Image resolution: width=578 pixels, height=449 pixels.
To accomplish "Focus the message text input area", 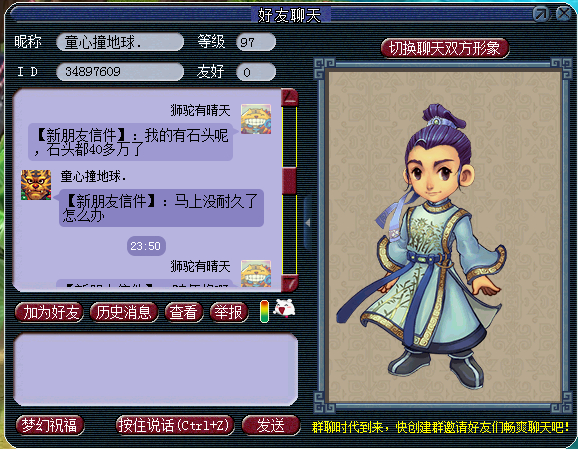I will coord(156,369).
